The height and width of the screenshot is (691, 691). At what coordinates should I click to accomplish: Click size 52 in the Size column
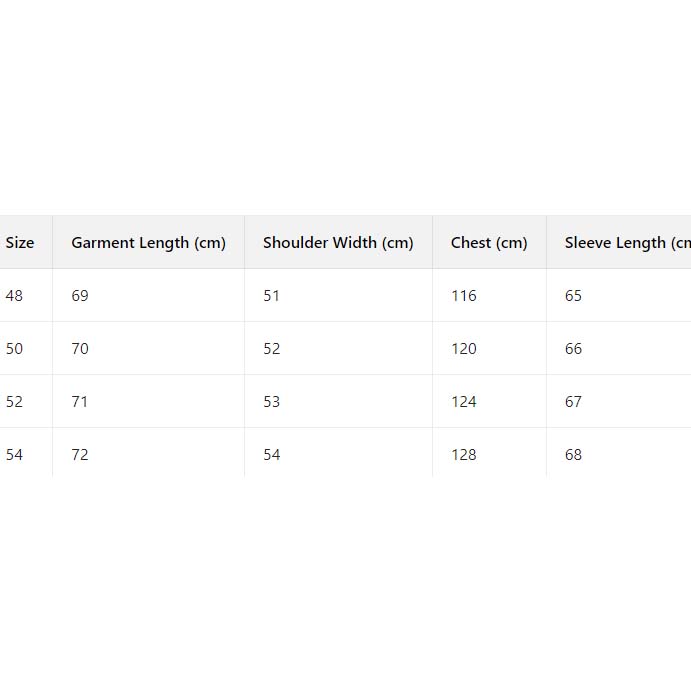pos(15,402)
